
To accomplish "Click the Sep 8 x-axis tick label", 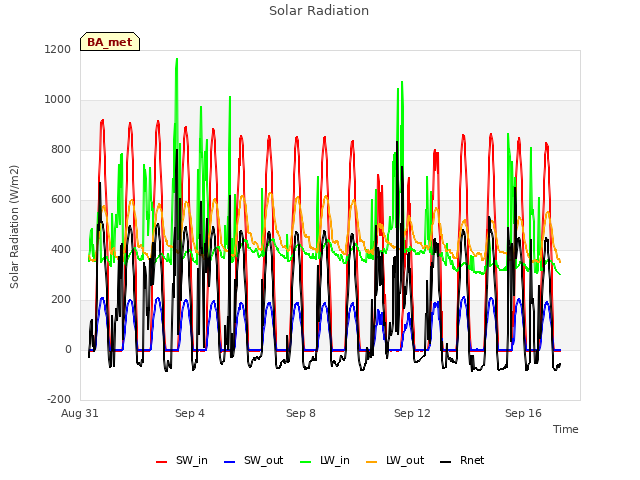I will [301, 413].
